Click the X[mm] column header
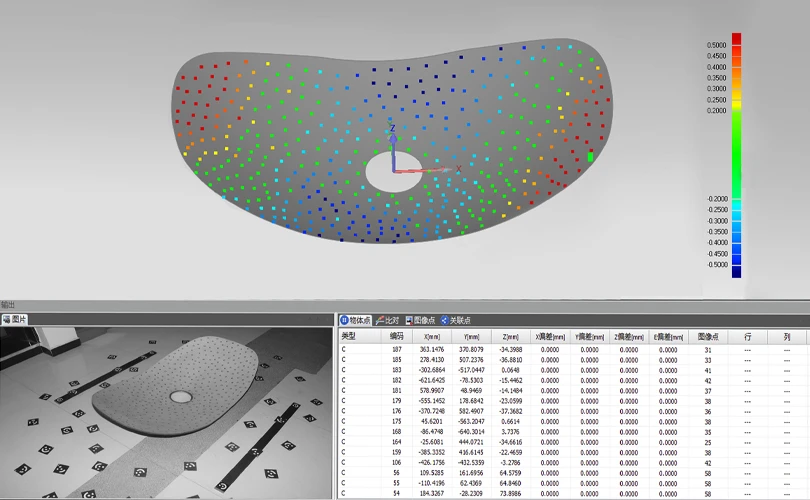The image size is (810, 500). (432, 336)
